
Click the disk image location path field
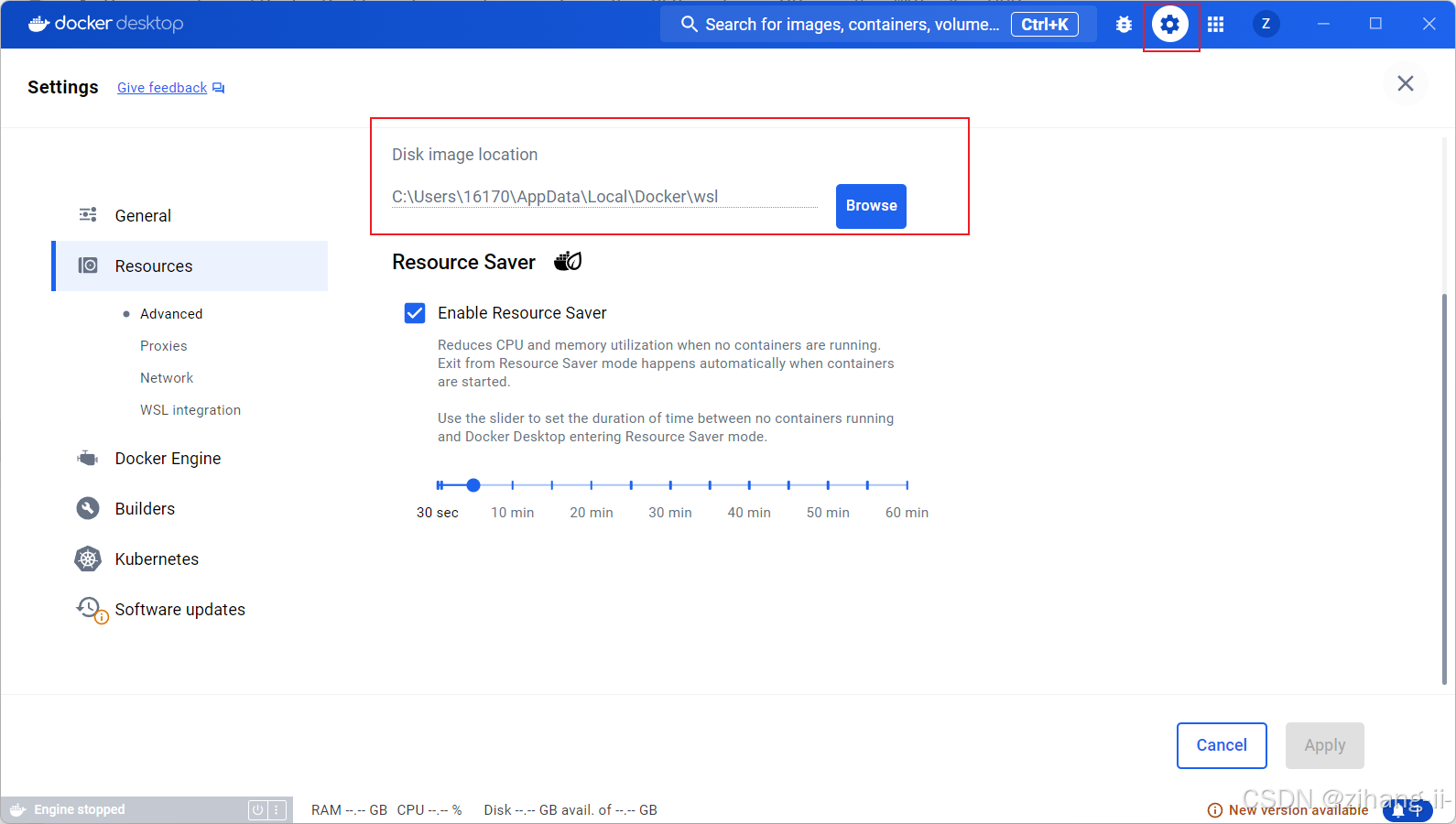604,197
